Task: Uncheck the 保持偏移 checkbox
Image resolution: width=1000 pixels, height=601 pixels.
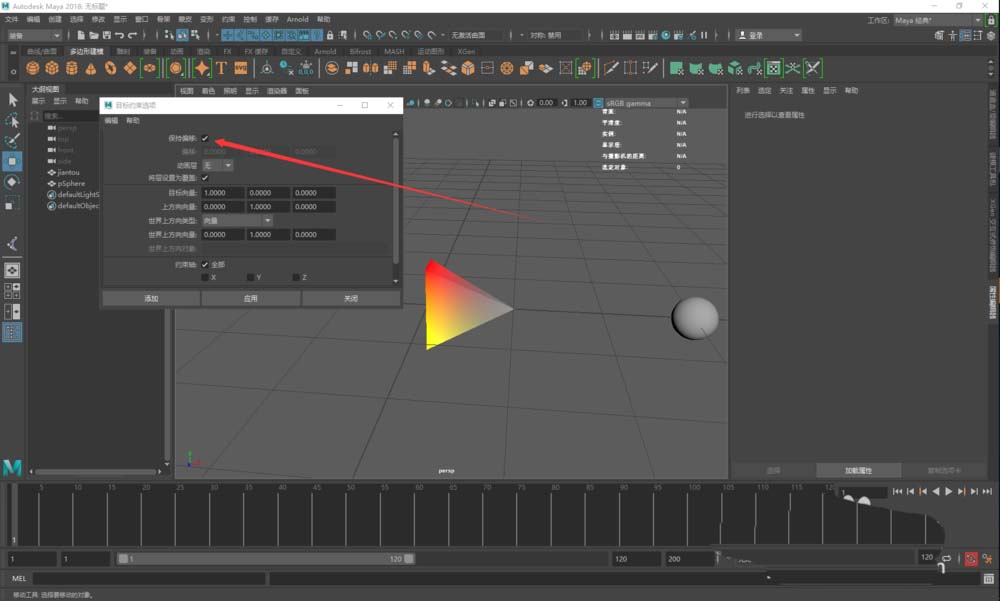Action: pos(205,138)
